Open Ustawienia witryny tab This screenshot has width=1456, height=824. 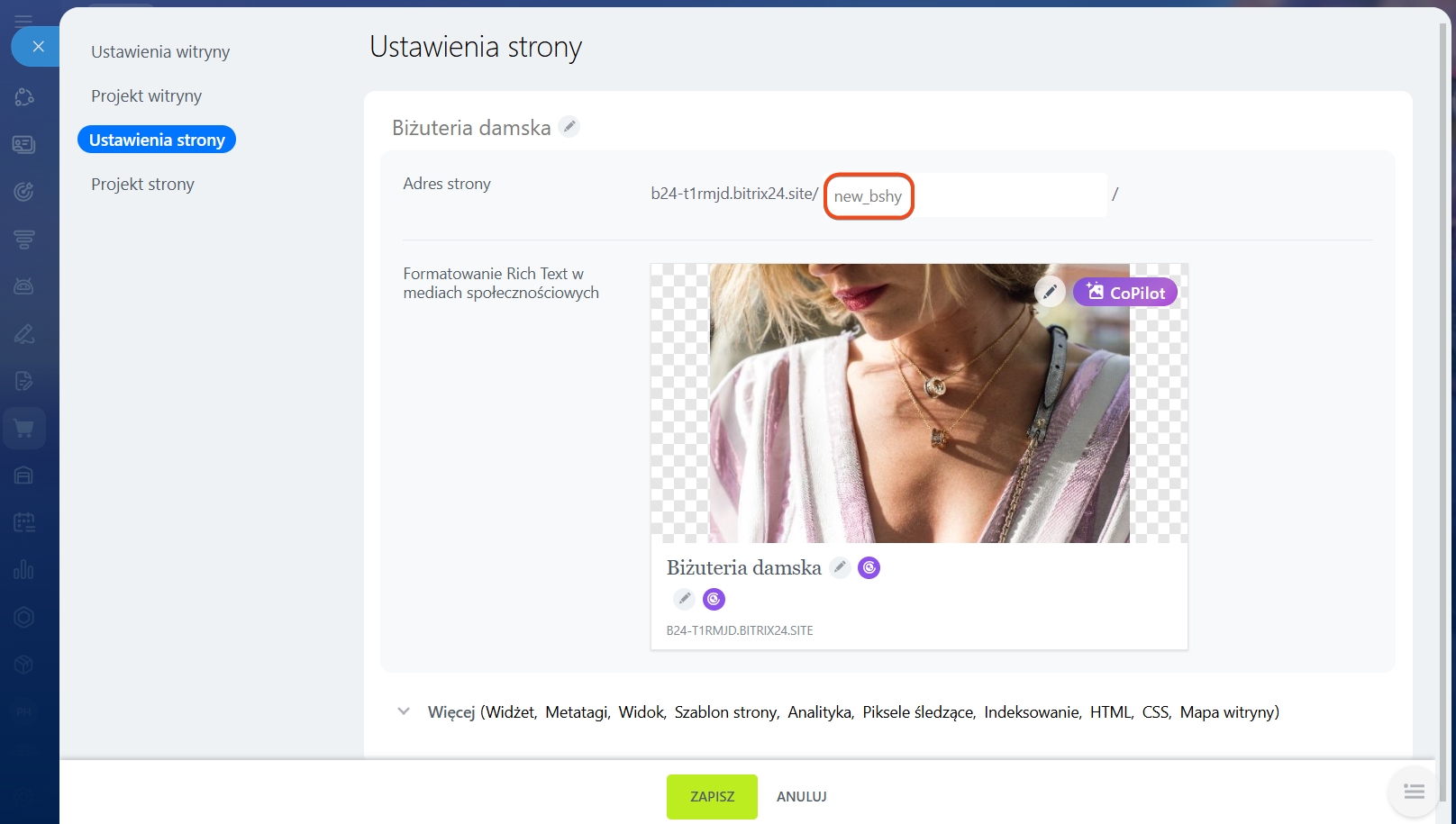[160, 52]
